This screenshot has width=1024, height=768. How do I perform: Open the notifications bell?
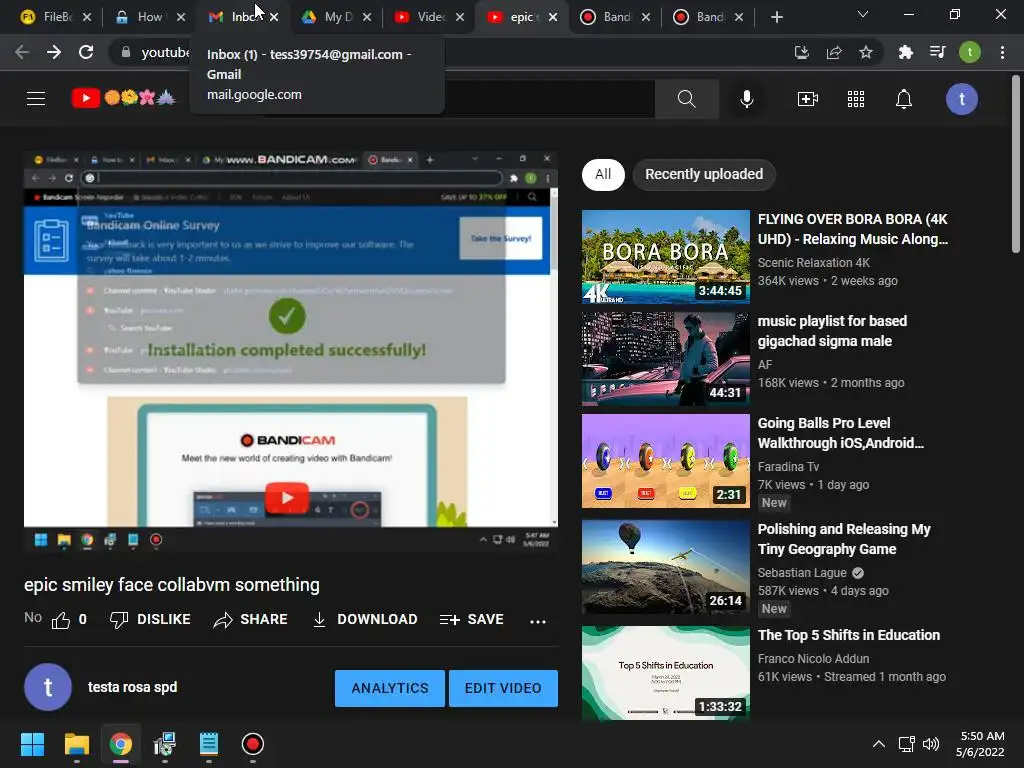pyautogui.click(x=904, y=99)
